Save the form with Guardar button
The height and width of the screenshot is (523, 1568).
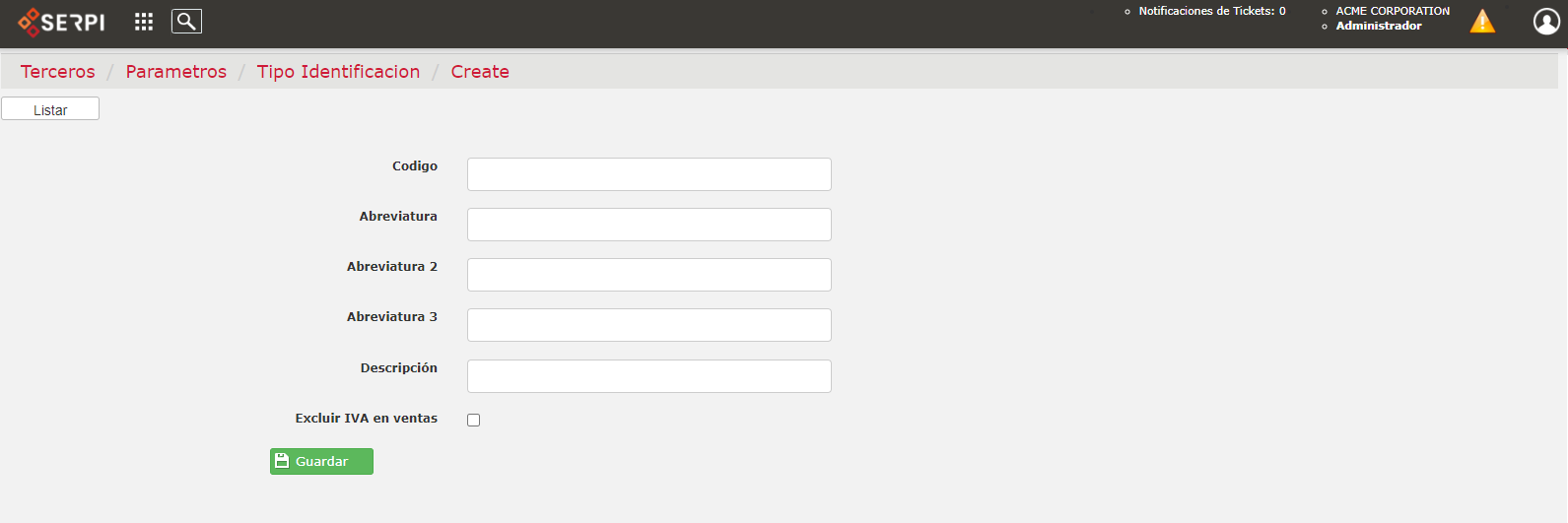coord(321,461)
